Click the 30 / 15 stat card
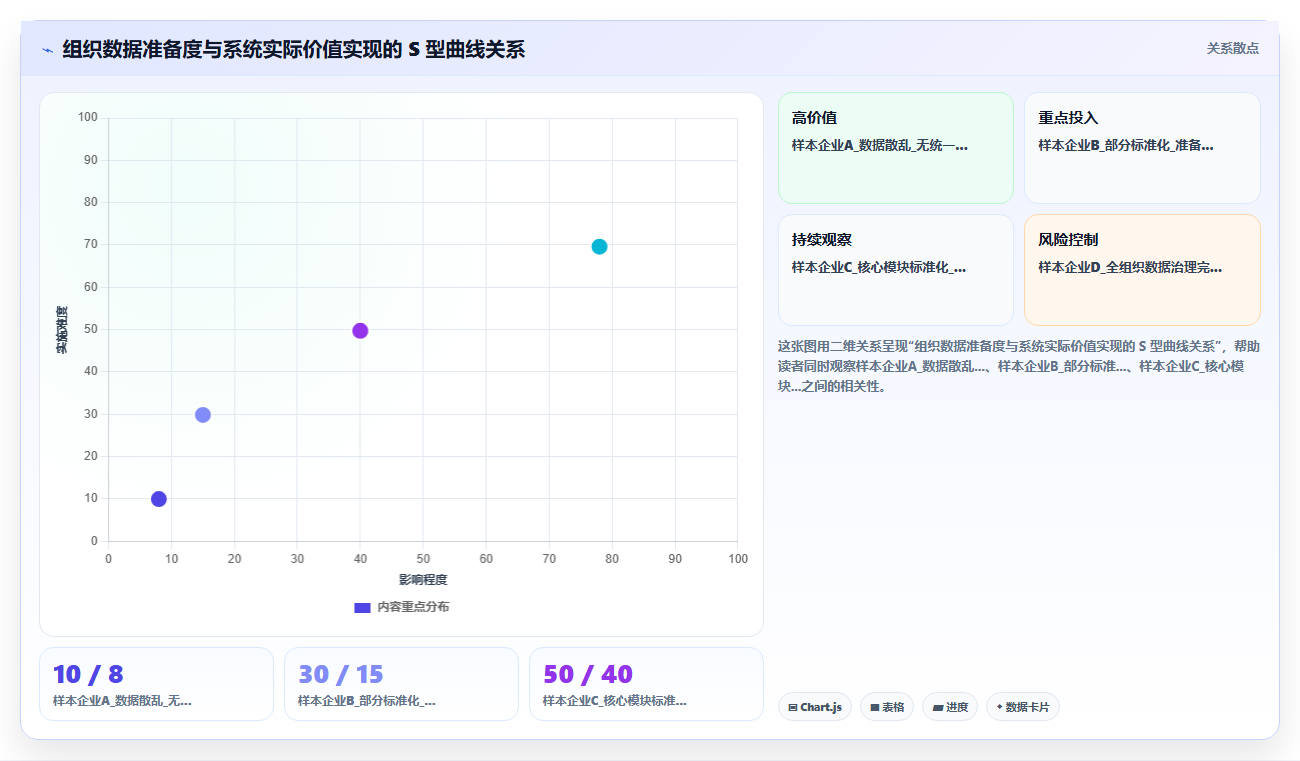This screenshot has height=761, width=1300. pos(401,684)
